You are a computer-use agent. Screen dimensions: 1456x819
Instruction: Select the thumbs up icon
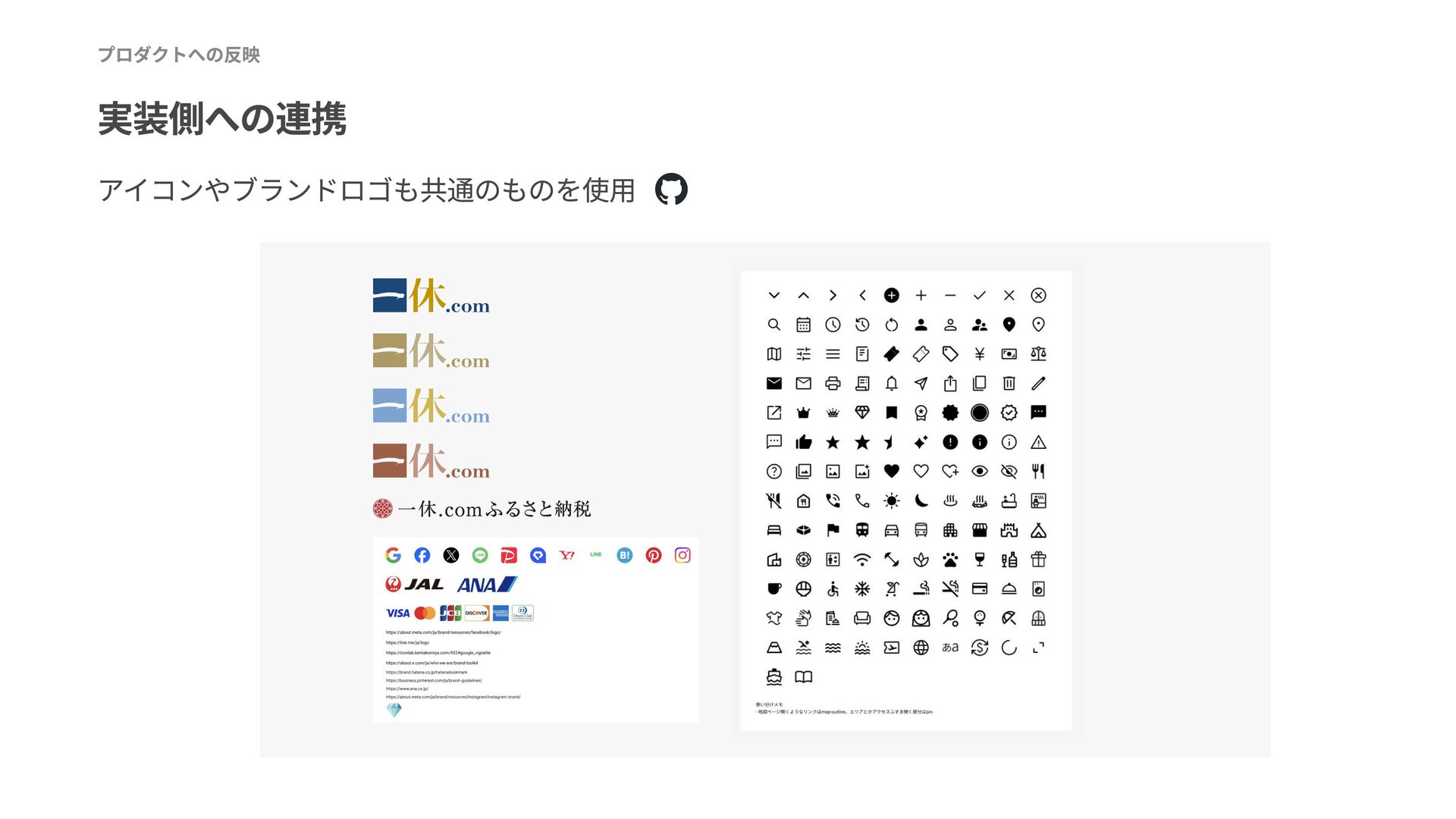(x=803, y=442)
